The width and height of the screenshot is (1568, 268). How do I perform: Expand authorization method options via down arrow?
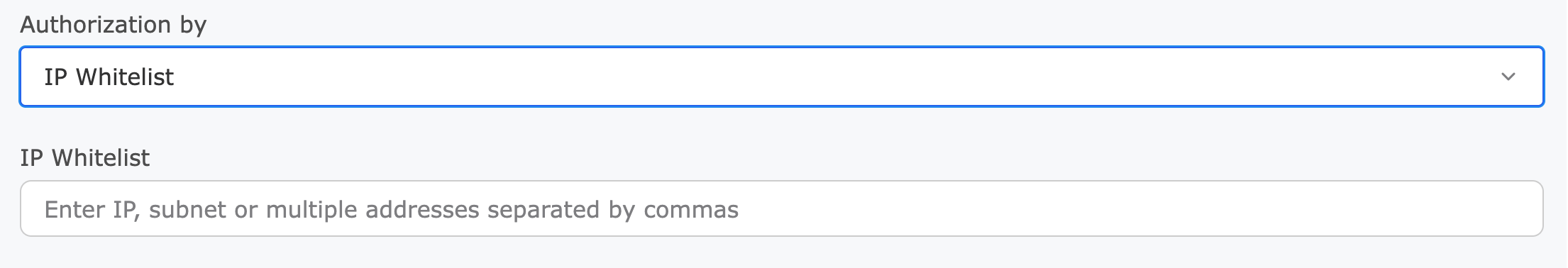click(1508, 77)
